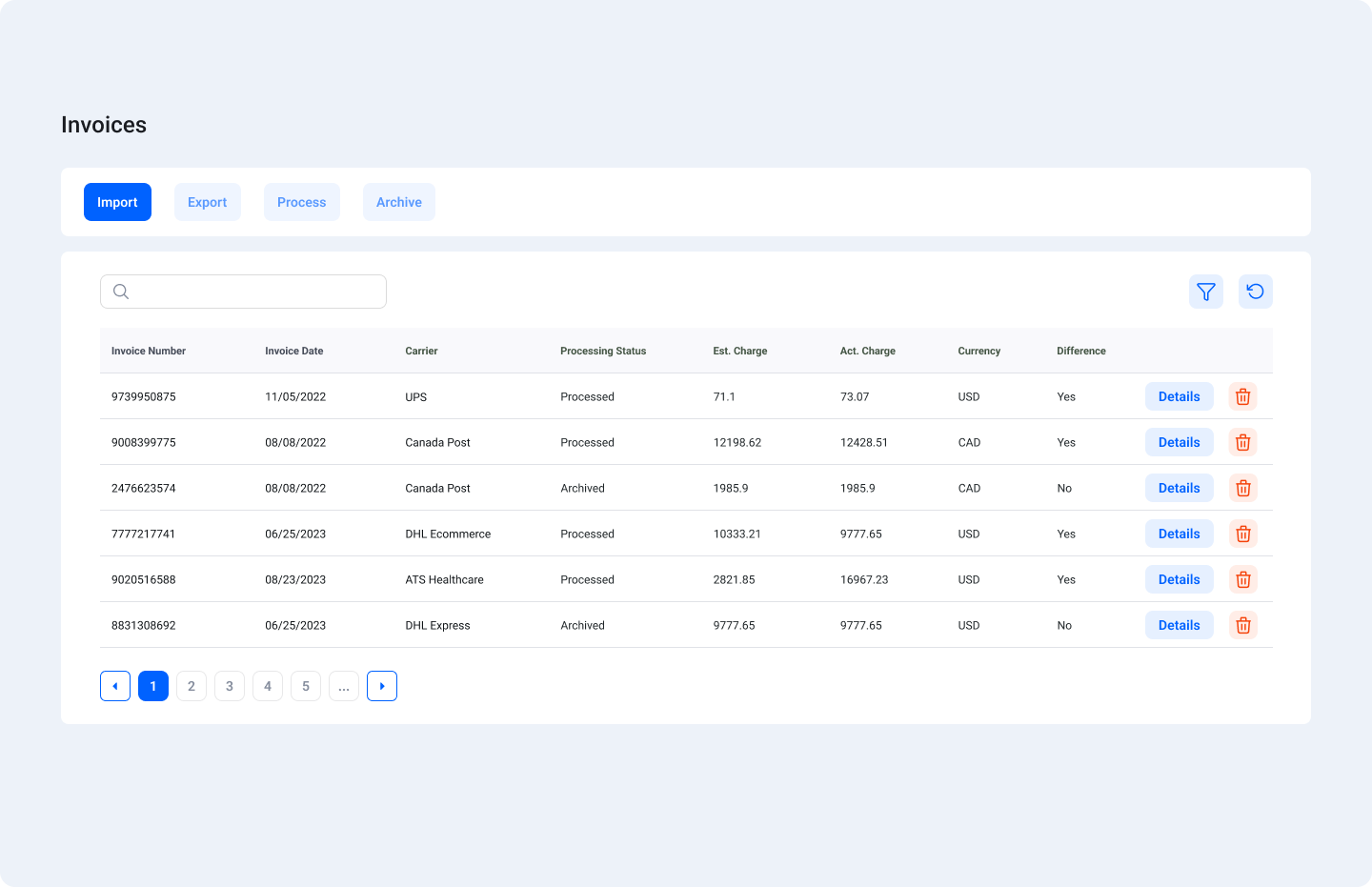Remove invoice 2476623574 using trash icon
The width and height of the screenshot is (1372, 887).
coord(1242,488)
